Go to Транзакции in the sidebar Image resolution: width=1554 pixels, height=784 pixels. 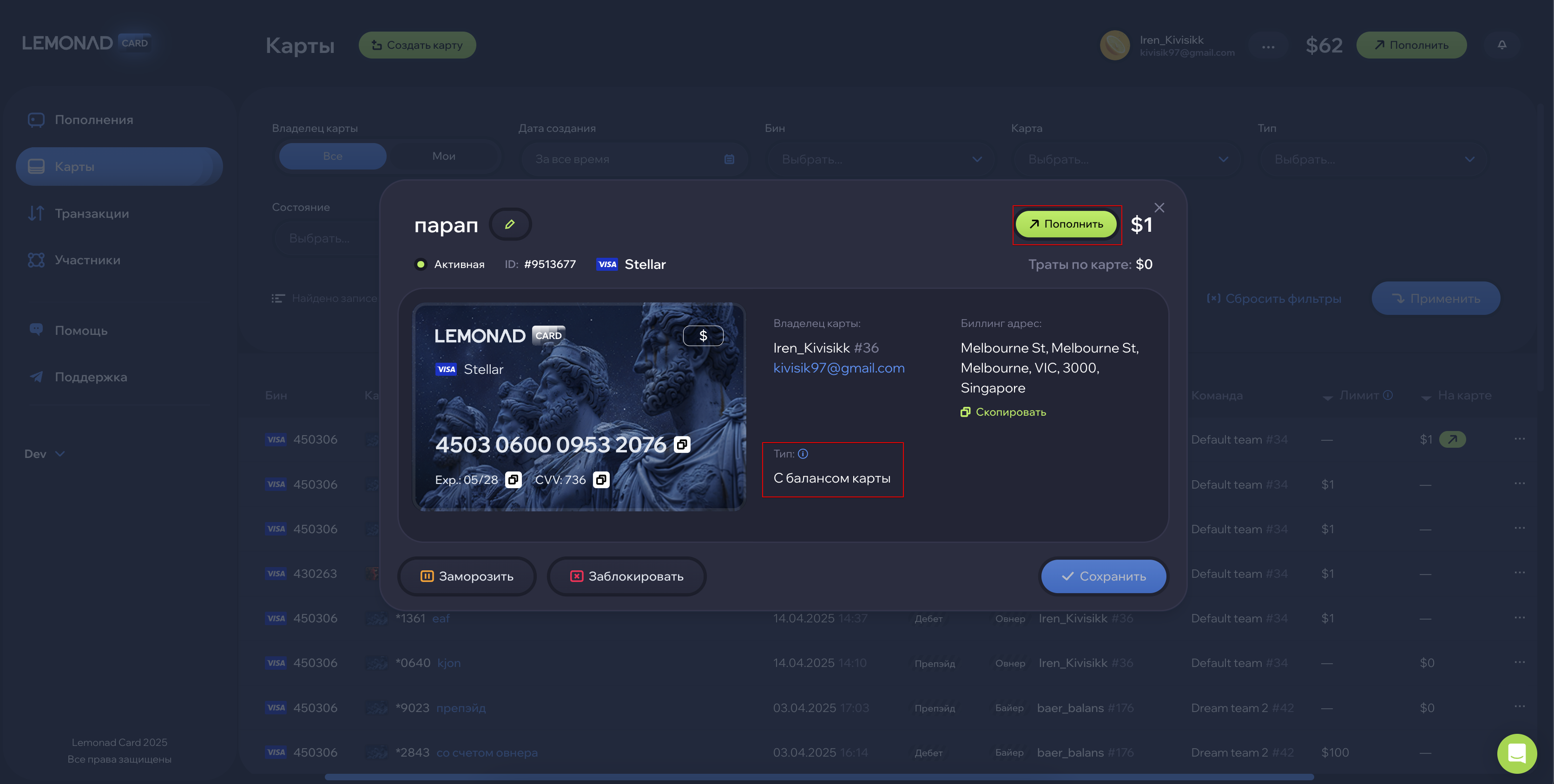point(91,214)
